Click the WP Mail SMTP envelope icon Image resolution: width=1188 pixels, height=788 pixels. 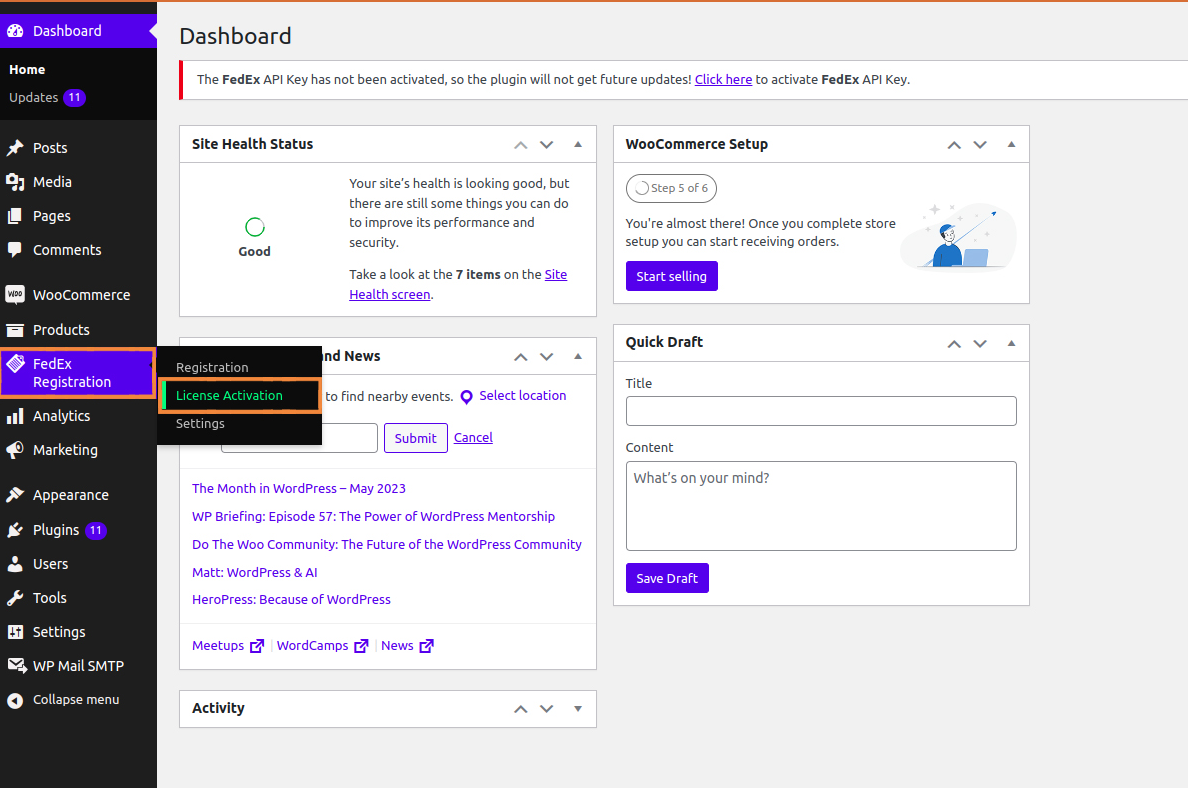coord(17,665)
